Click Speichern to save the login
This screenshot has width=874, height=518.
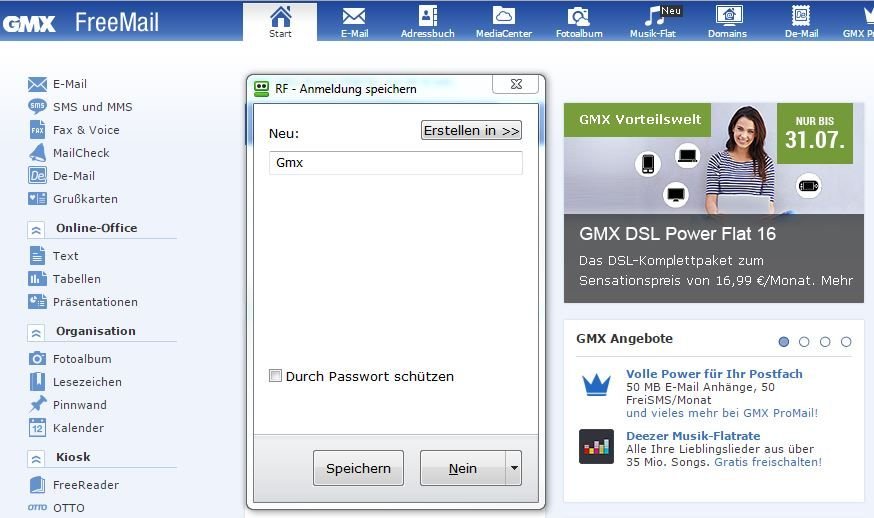tap(358, 468)
